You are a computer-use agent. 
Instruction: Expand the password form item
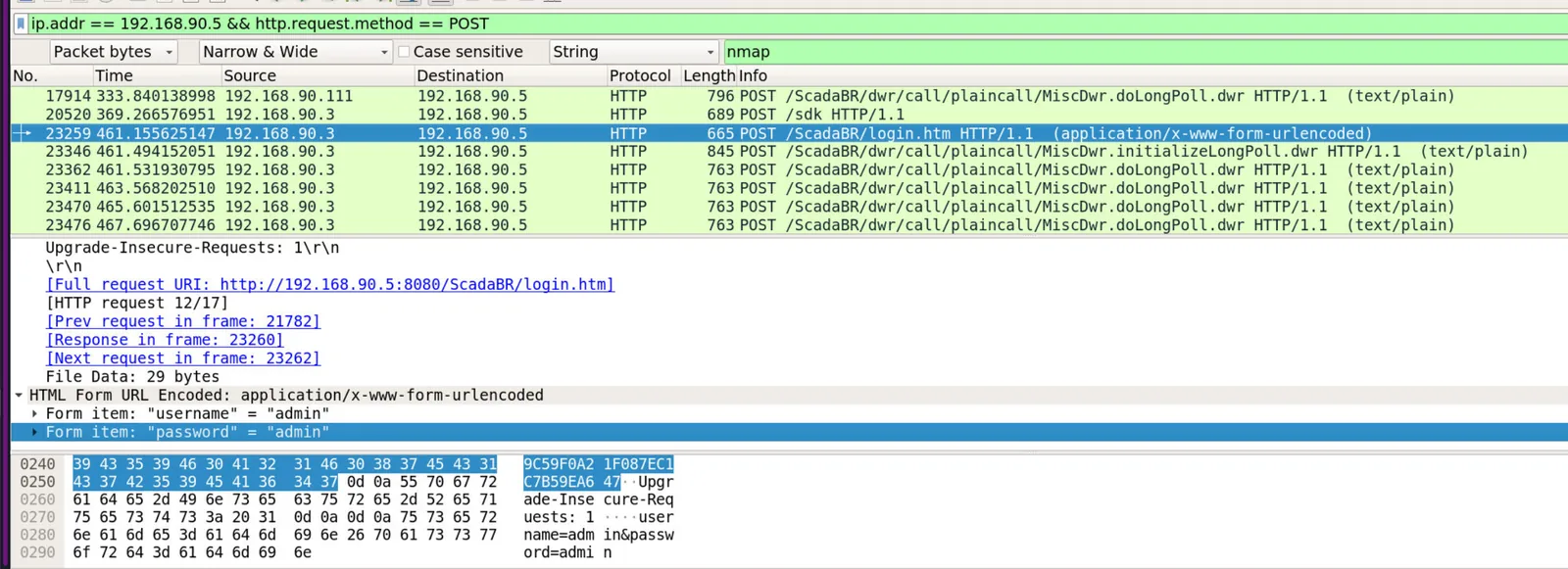pyautogui.click(x=34, y=432)
